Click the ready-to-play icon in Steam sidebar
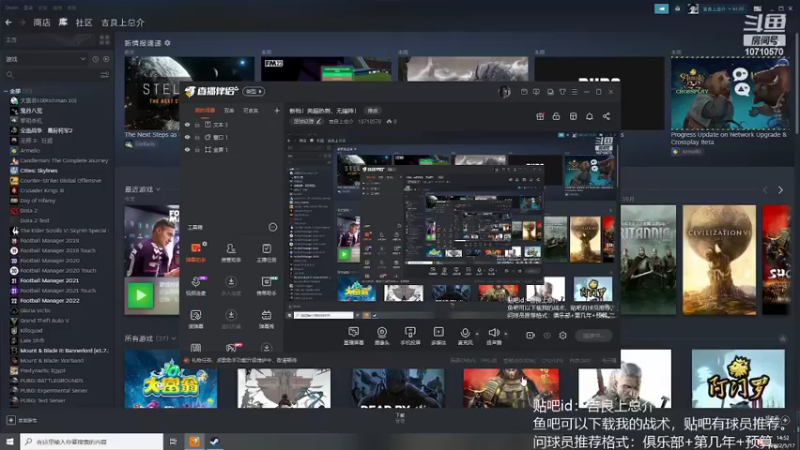The image size is (800, 450). (106, 59)
